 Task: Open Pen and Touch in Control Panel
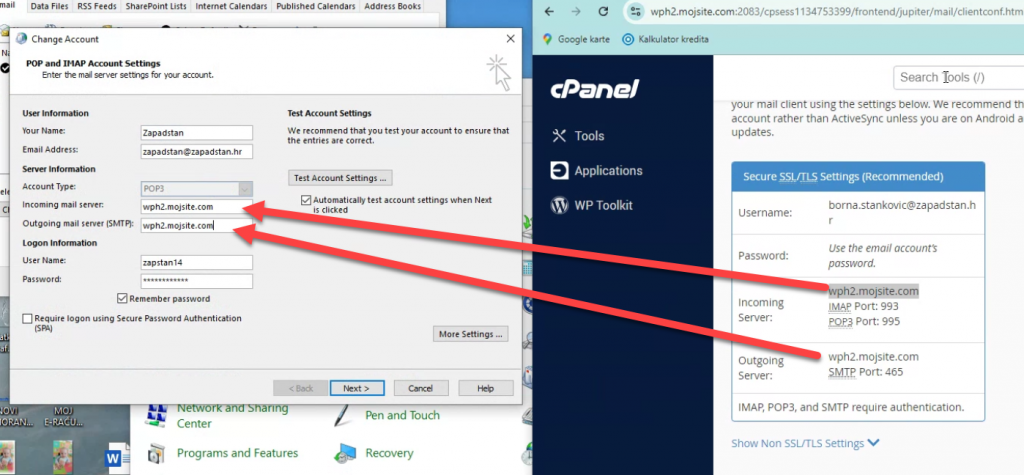[x=402, y=416]
